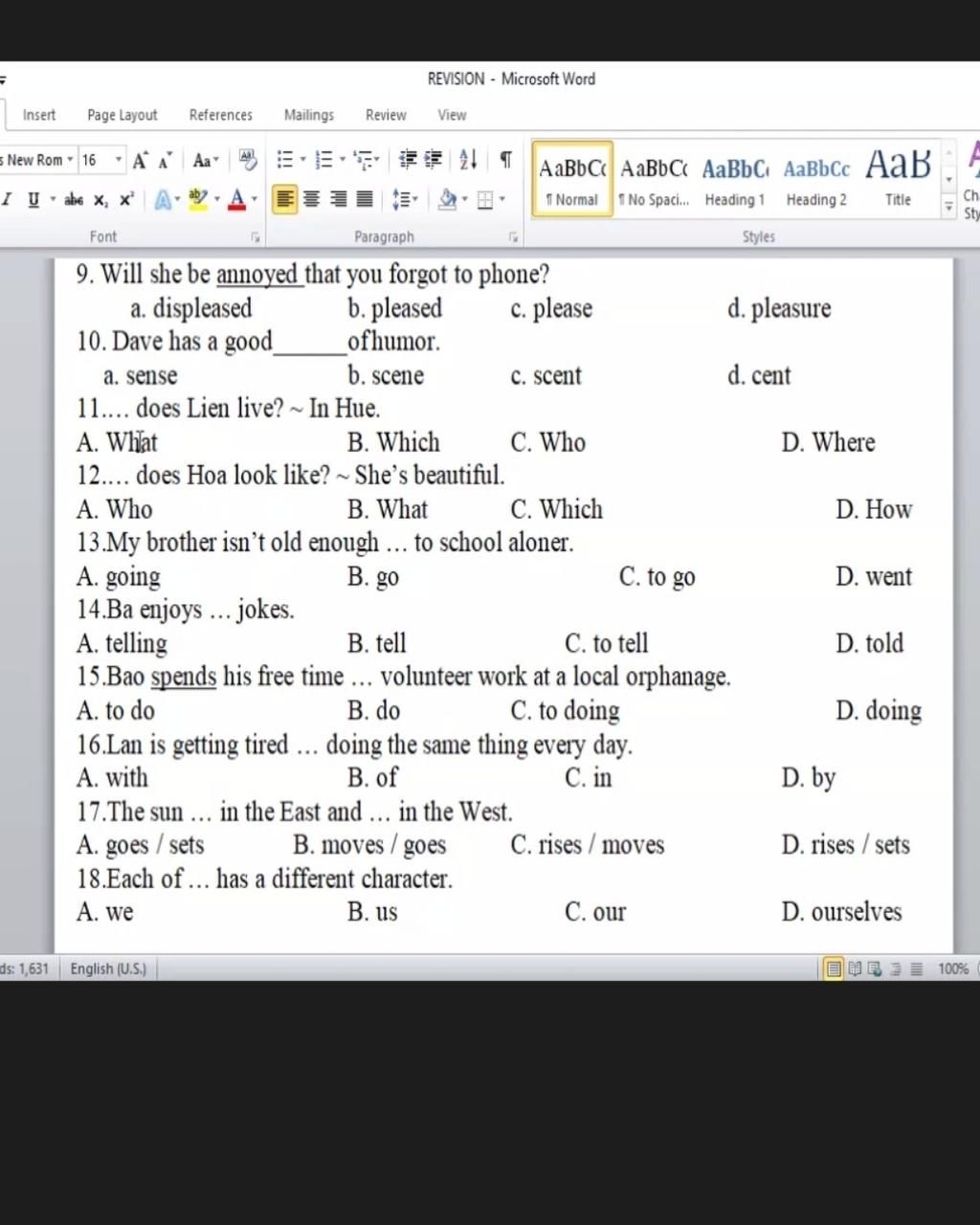Click the Grow Font icon

tap(140, 161)
